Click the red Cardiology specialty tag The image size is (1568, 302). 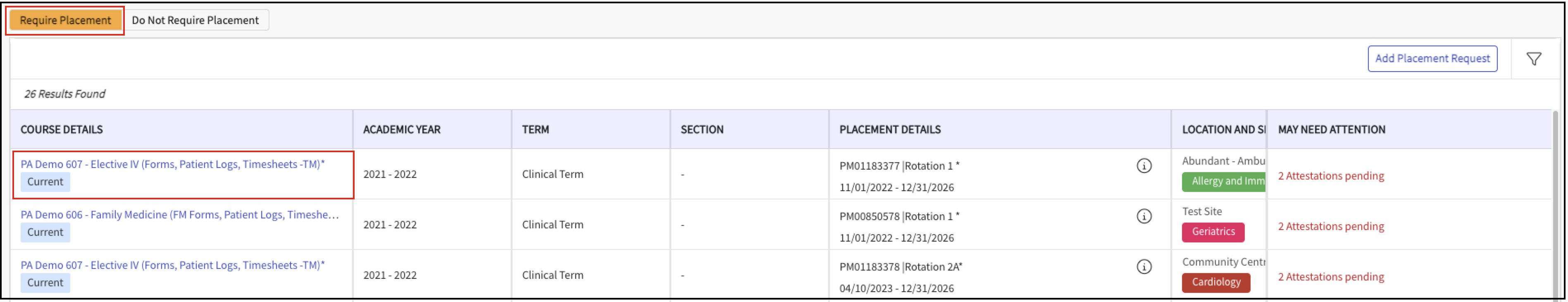point(1215,283)
